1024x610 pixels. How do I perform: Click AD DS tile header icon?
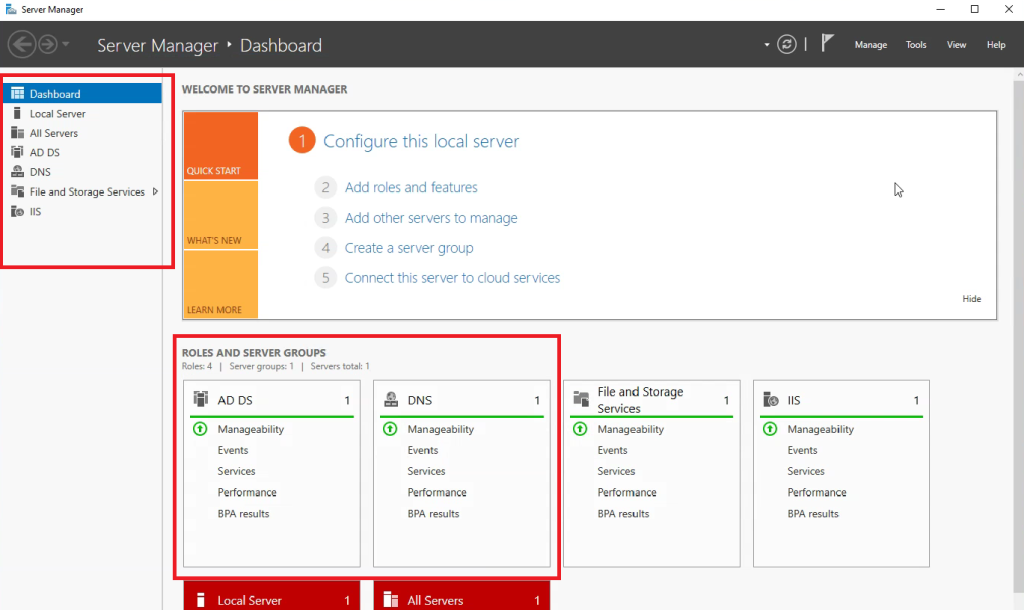[200, 399]
